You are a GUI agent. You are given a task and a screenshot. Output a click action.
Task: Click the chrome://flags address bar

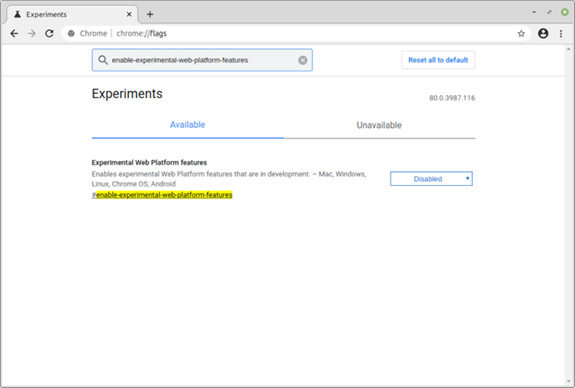293,34
